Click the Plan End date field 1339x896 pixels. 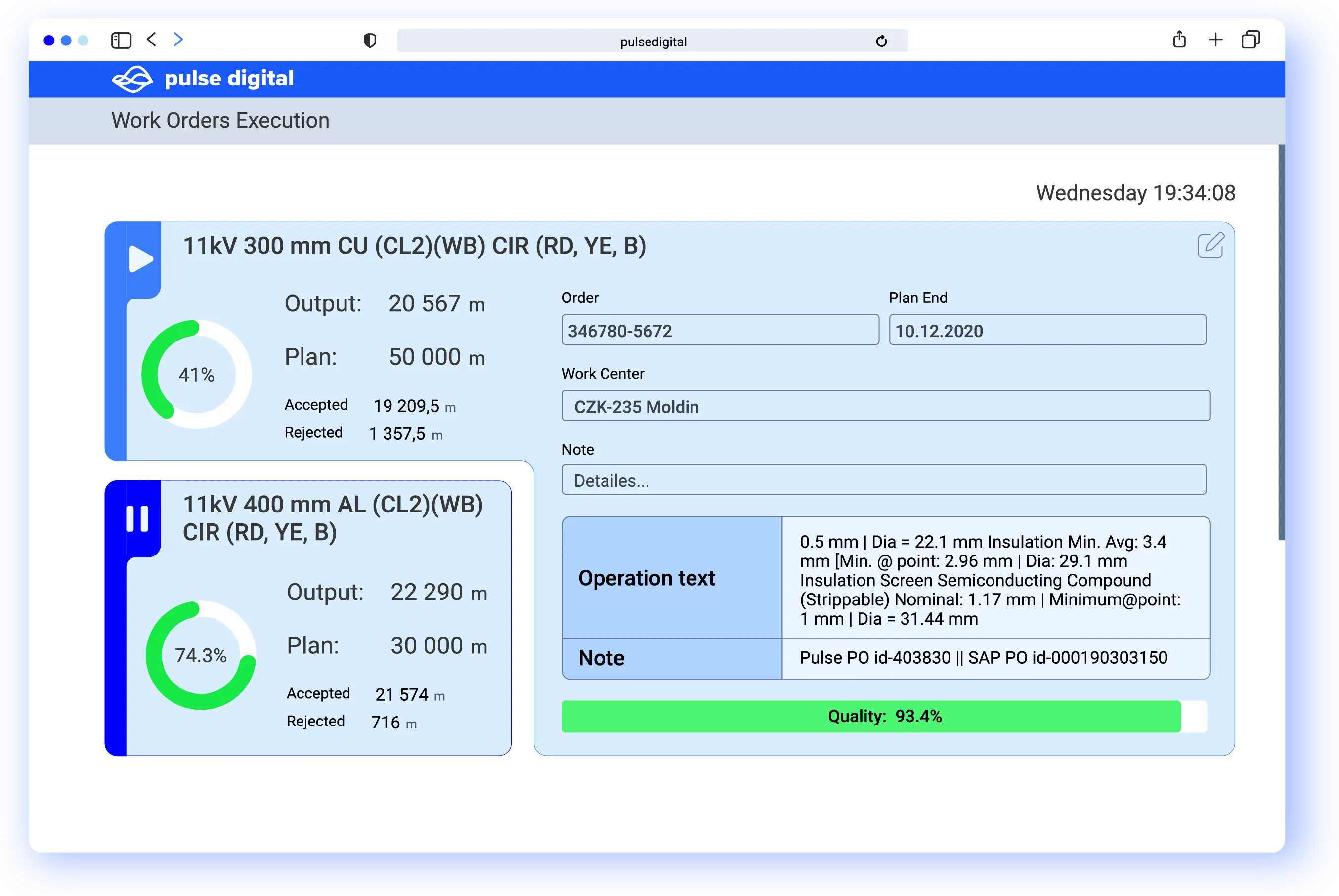[x=1047, y=330]
